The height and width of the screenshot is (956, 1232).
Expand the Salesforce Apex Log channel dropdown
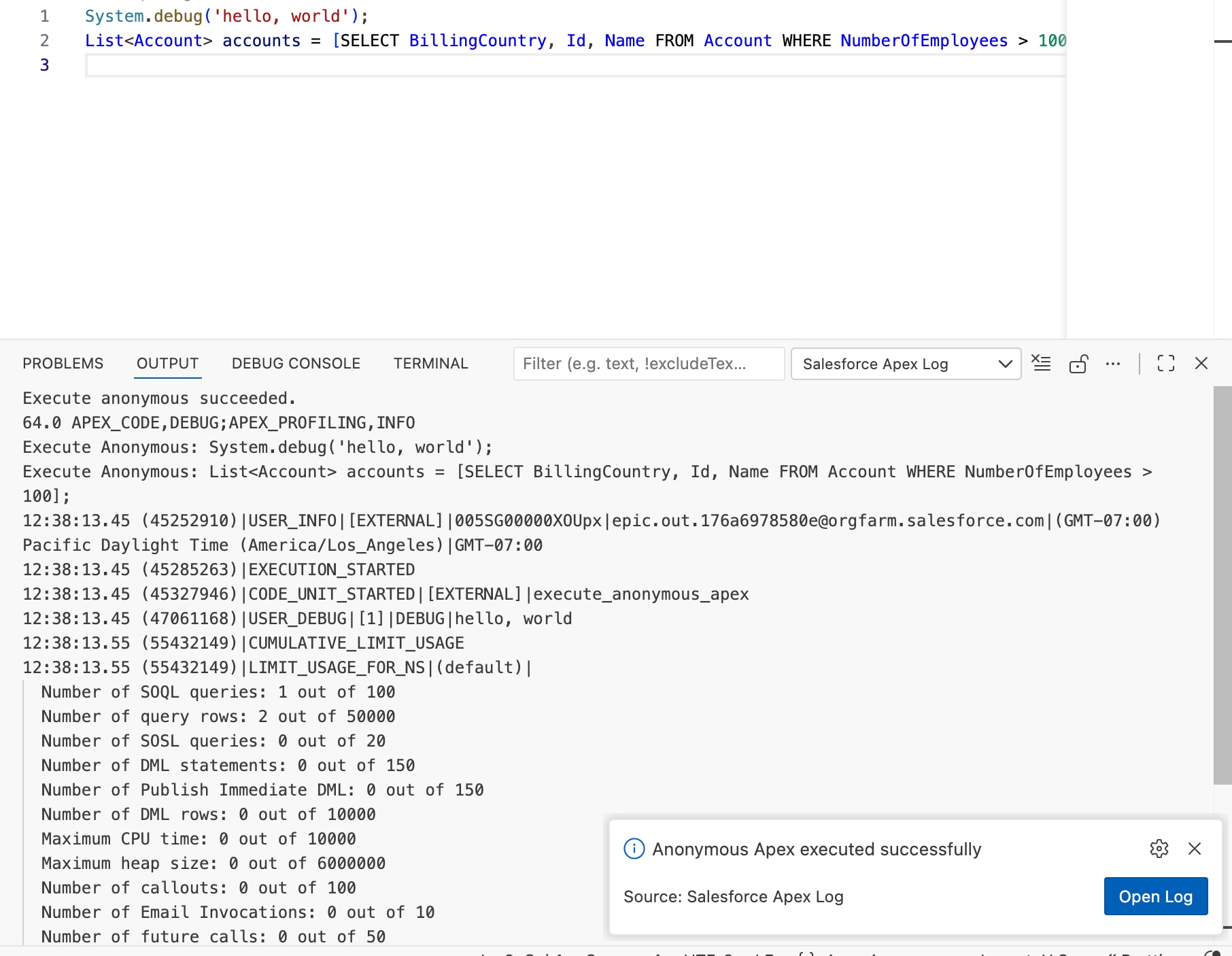906,364
